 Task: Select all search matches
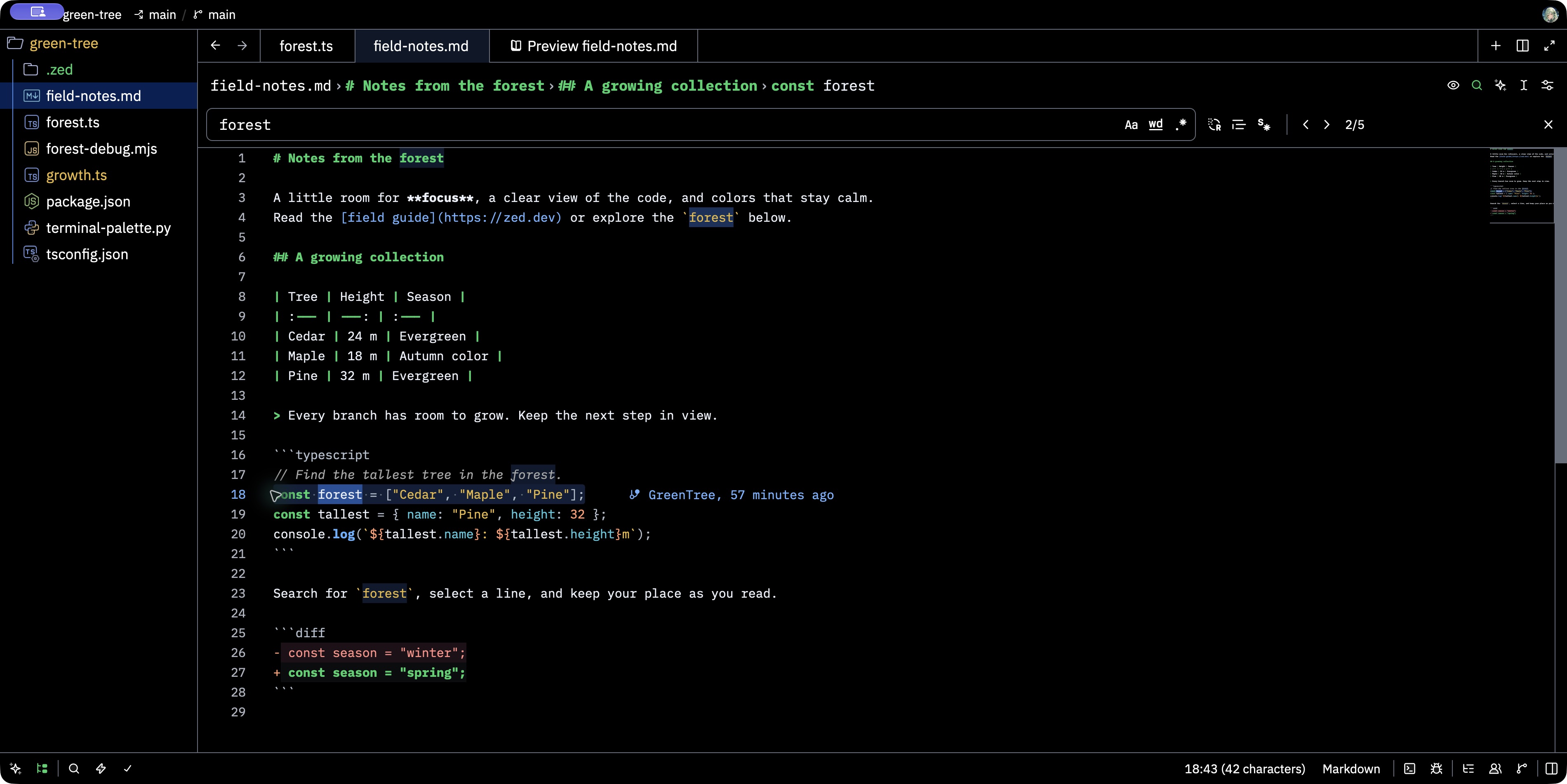(x=1263, y=124)
